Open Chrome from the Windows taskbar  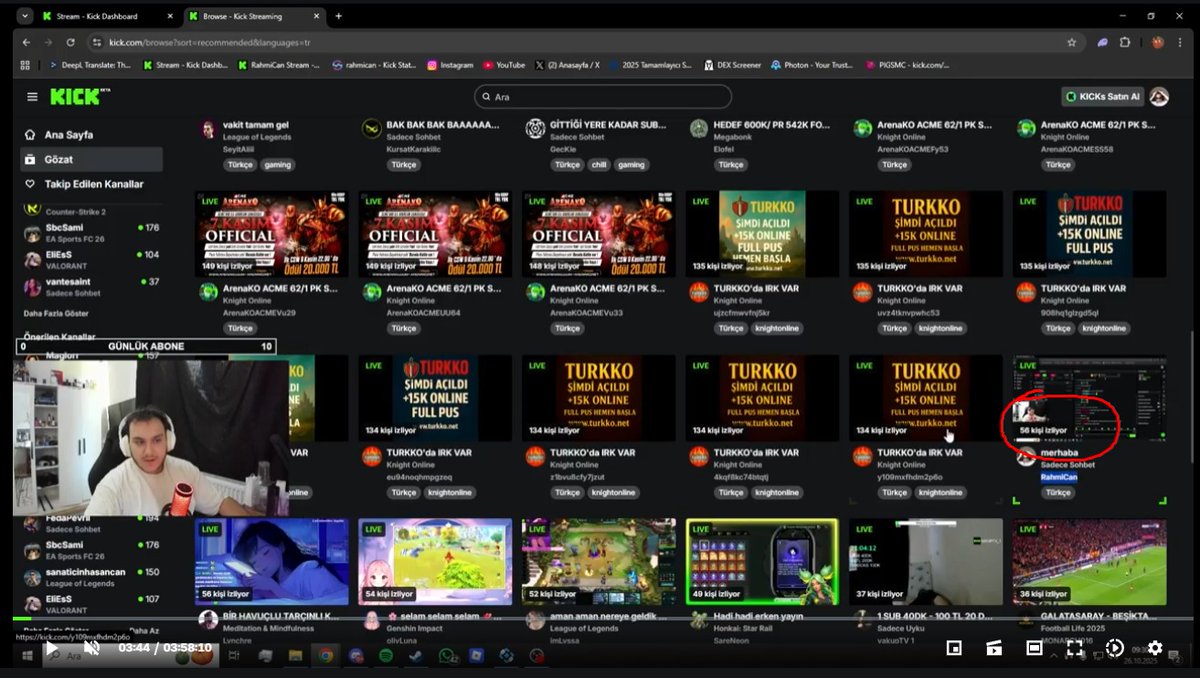click(x=325, y=656)
